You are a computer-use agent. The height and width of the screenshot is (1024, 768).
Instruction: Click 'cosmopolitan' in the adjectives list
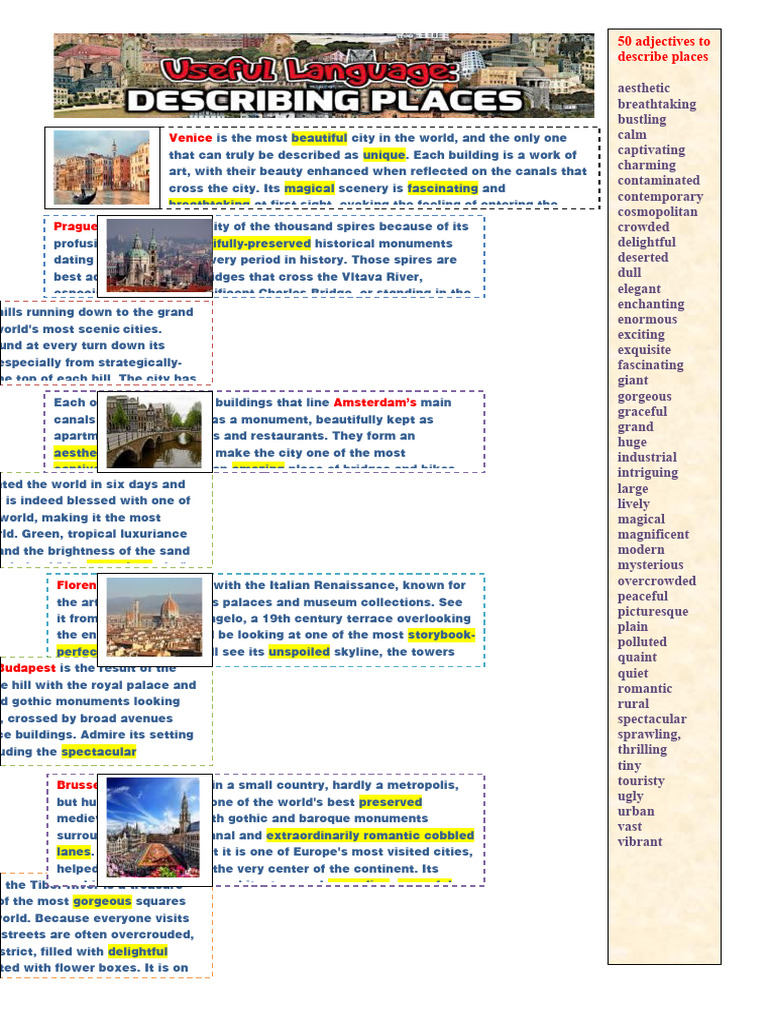click(657, 212)
